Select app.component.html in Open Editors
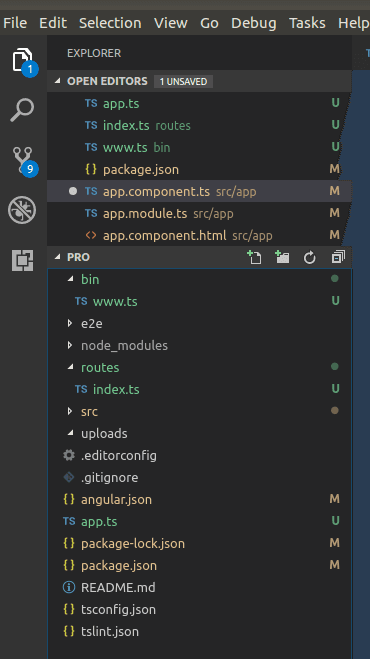 click(199, 235)
